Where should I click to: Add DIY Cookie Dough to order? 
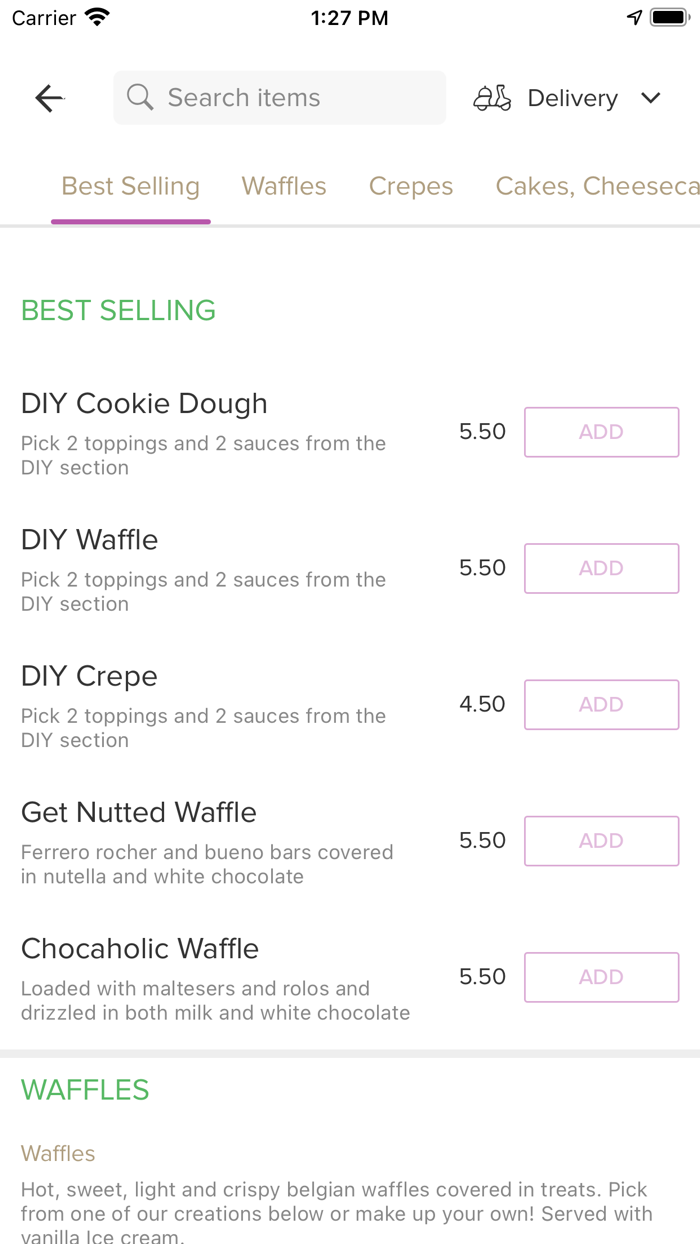(x=601, y=432)
